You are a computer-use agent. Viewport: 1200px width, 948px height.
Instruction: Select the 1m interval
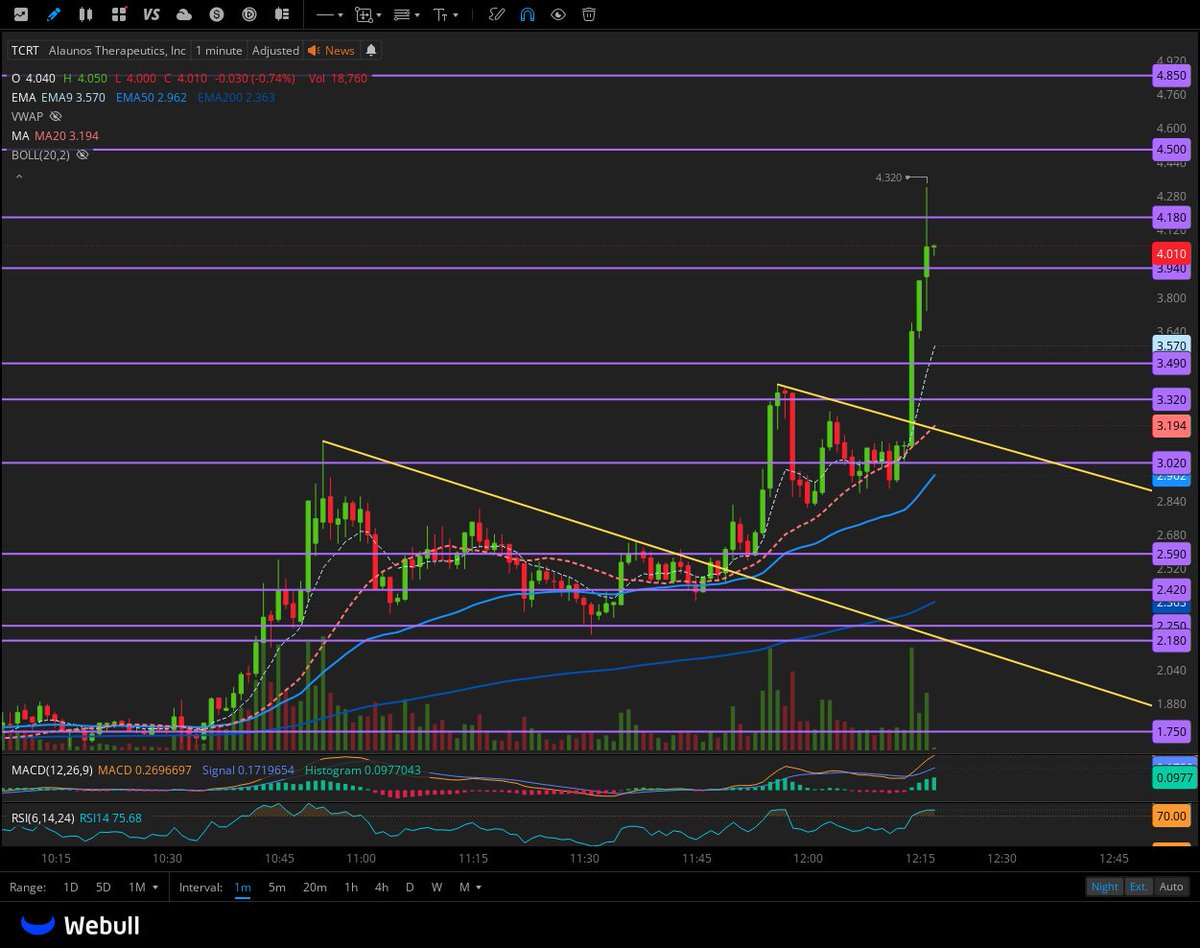coord(243,887)
